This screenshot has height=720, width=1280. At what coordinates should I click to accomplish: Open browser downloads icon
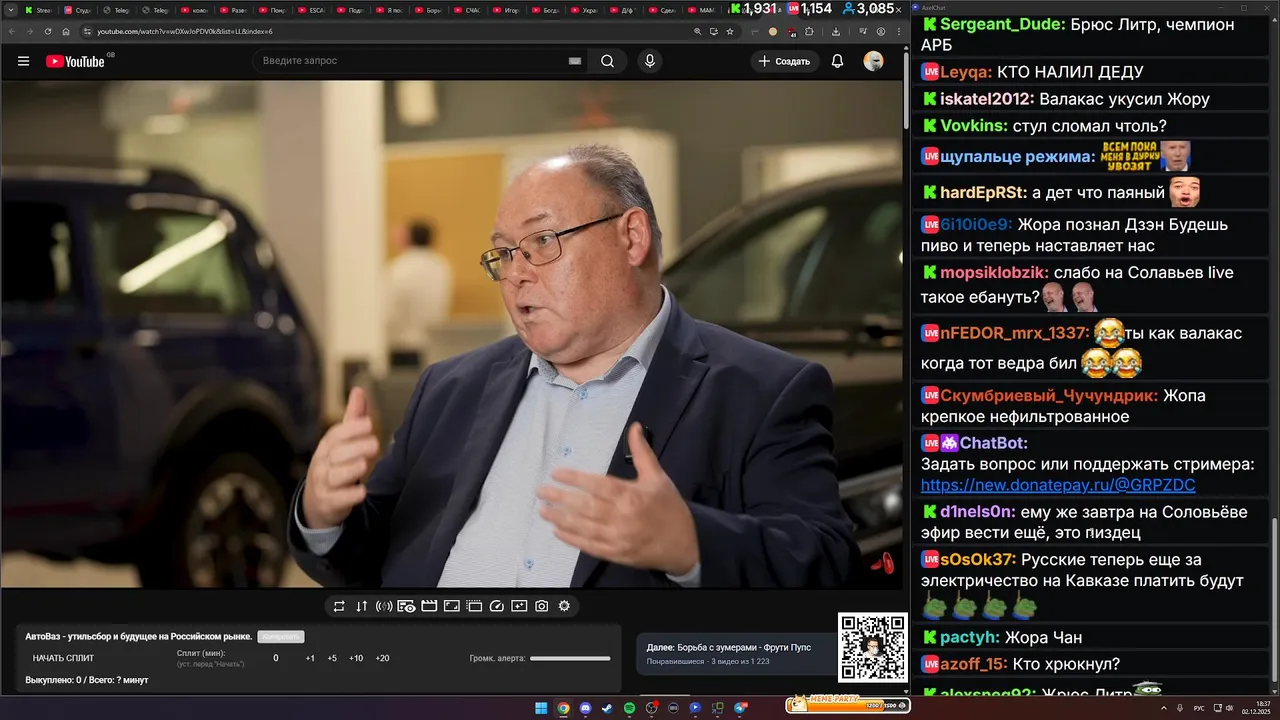836,31
